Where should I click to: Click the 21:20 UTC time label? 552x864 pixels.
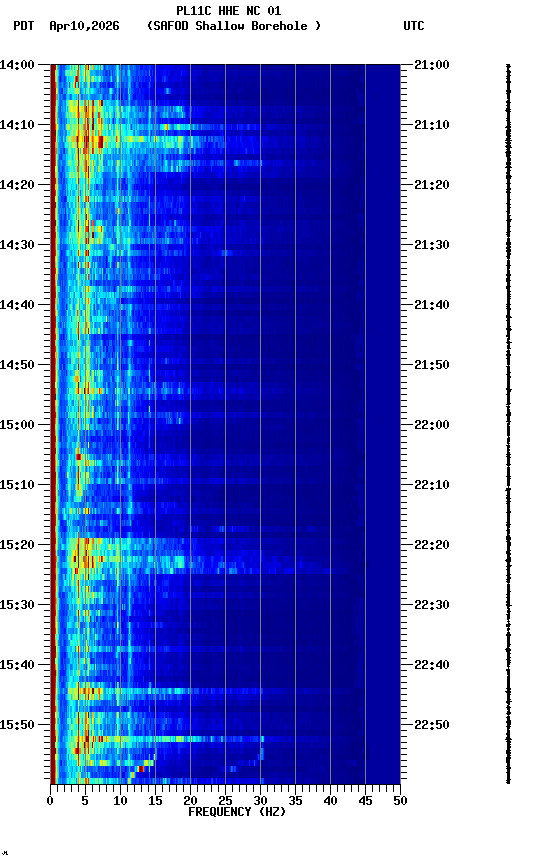[432, 185]
